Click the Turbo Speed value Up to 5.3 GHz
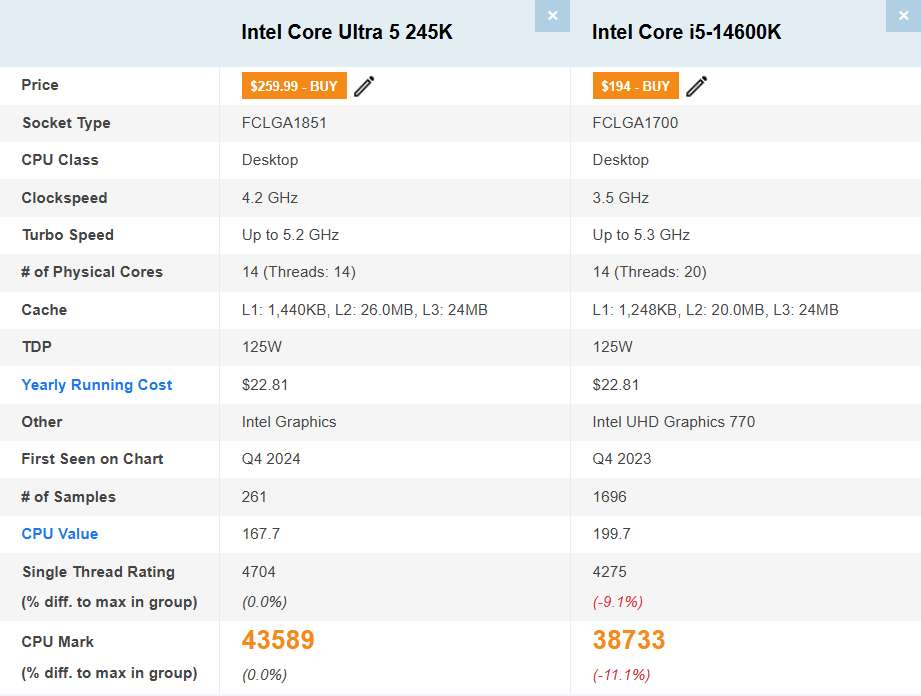Image resolution: width=921 pixels, height=696 pixels. click(639, 235)
